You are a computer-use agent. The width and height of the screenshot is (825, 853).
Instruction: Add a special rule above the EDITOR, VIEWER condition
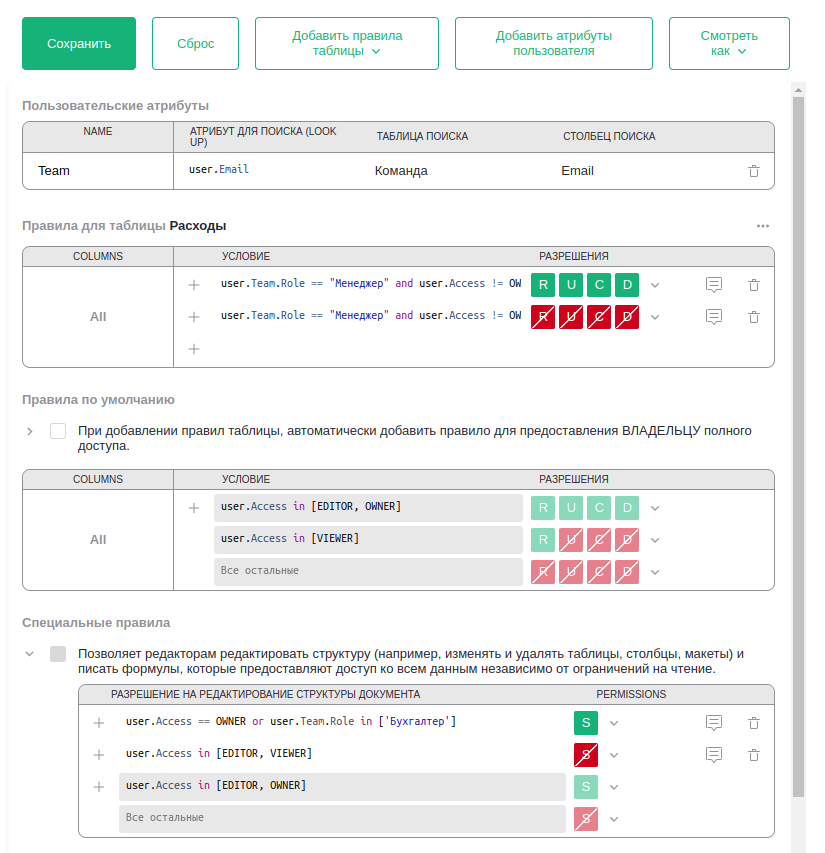[98, 755]
